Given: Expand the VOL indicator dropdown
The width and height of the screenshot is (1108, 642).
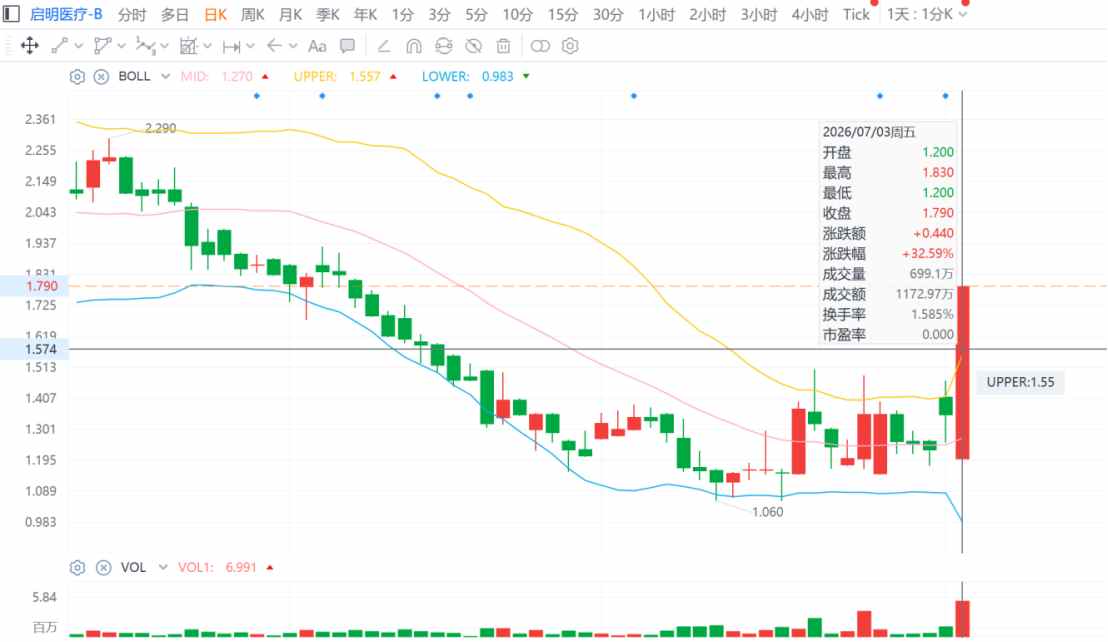Looking at the screenshot, I should pyautogui.click(x=163, y=567).
